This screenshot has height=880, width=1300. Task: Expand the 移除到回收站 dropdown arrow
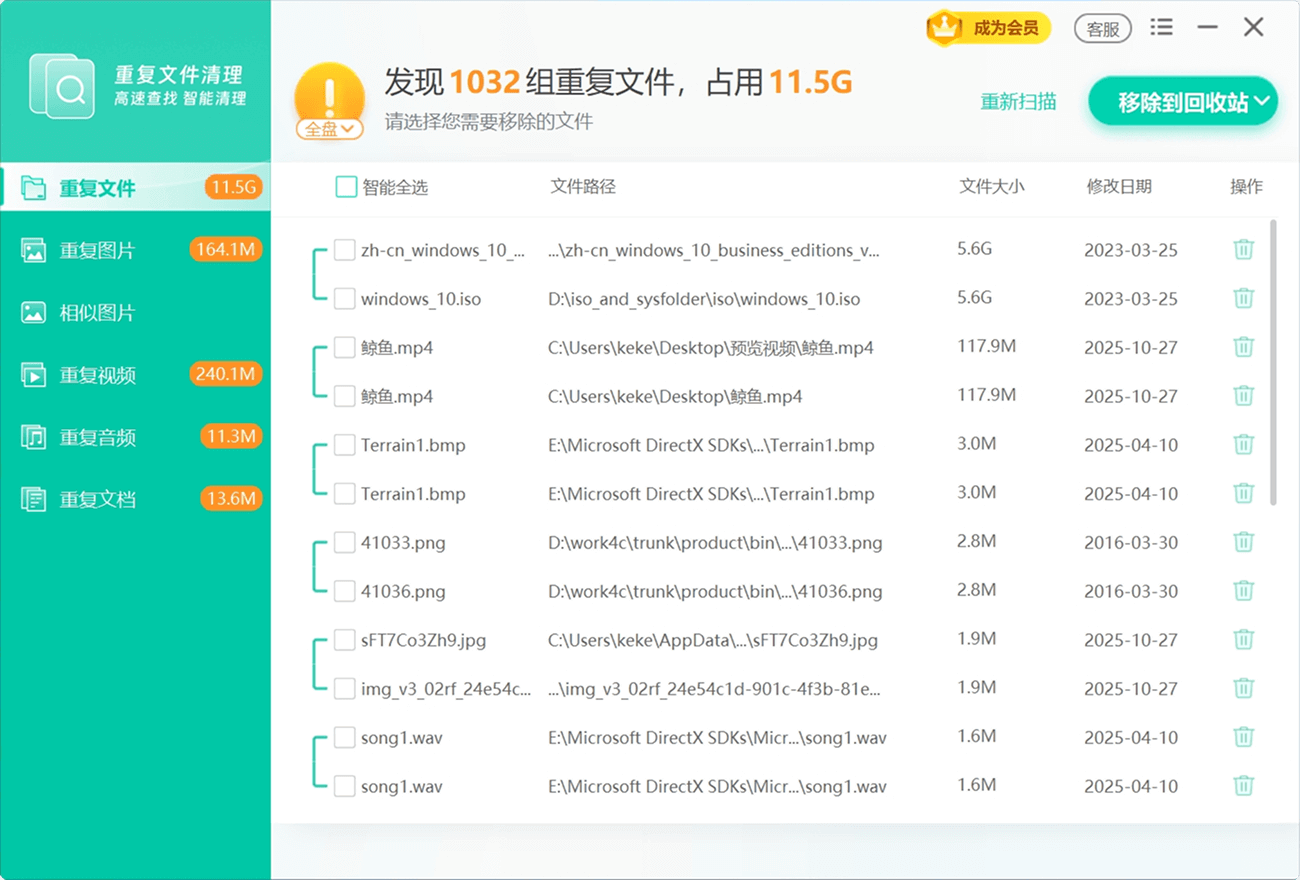click(x=1262, y=102)
